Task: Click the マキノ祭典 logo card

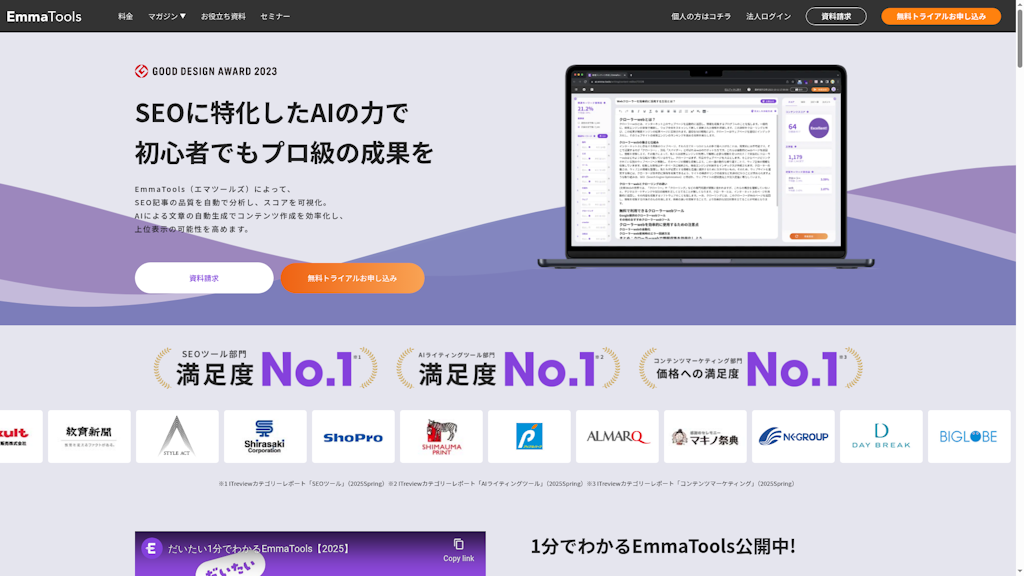Action: tap(705, 436)
